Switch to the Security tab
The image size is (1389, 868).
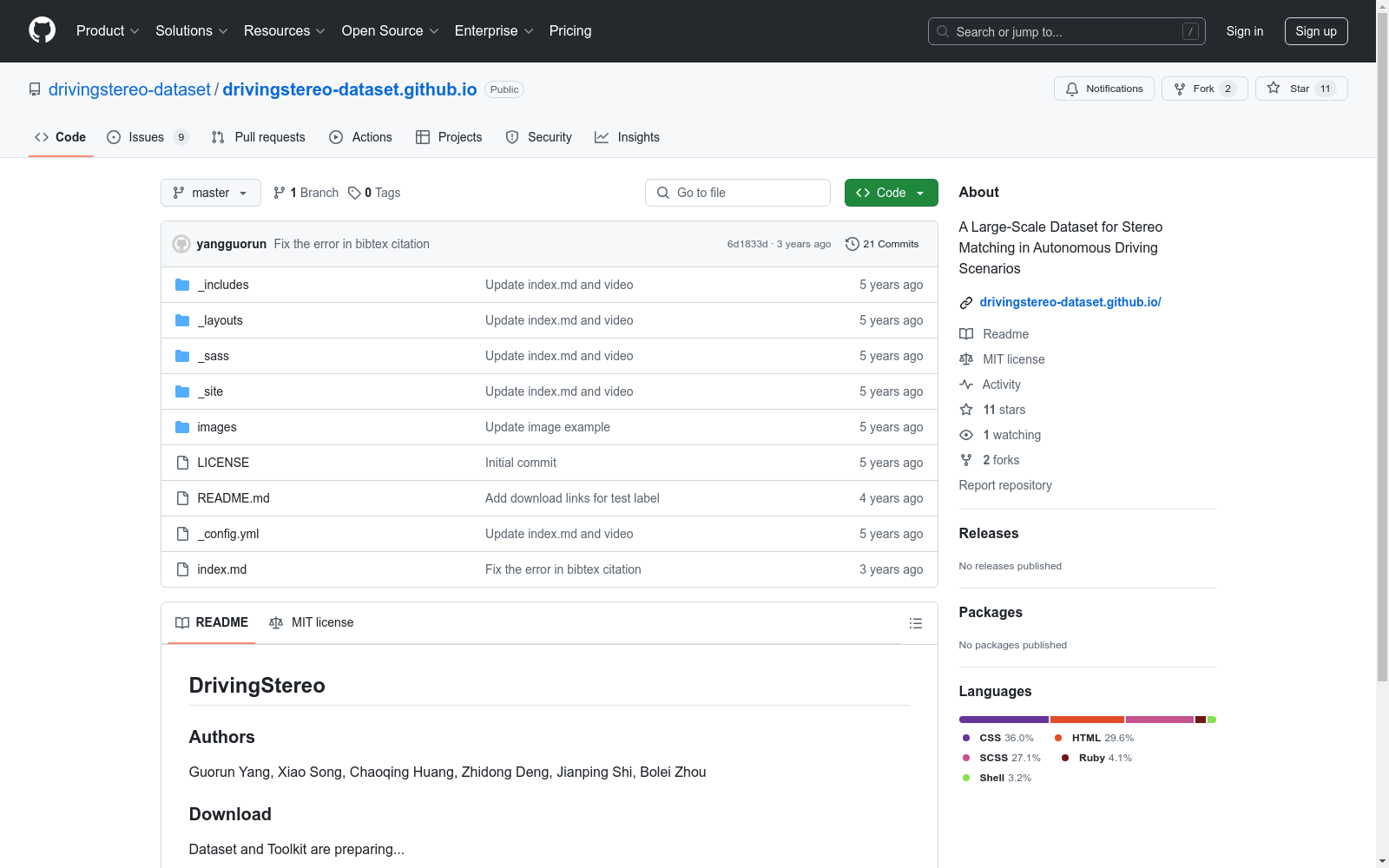point(539,137)
